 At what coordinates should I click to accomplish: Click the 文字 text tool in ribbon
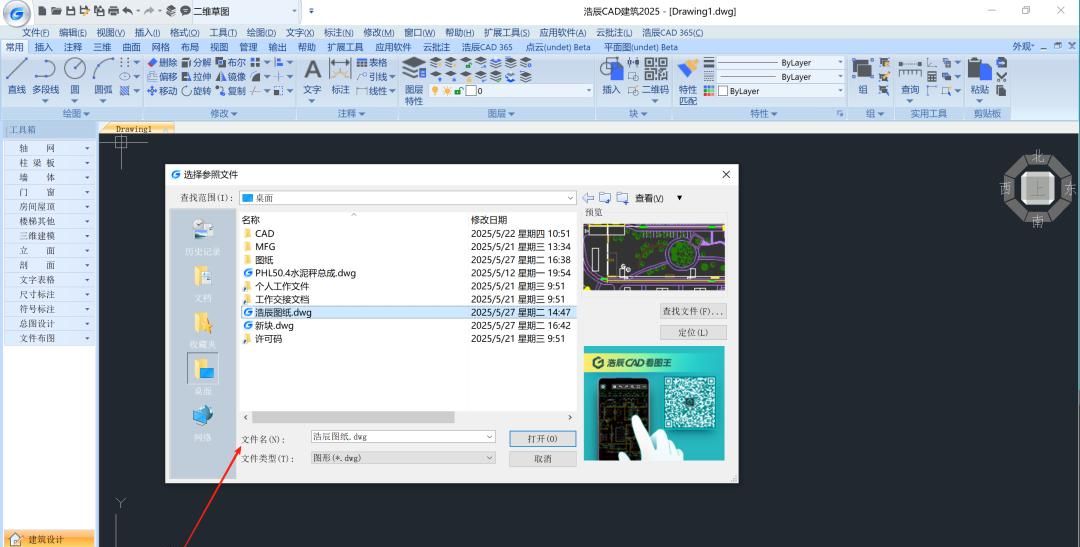tap(312, 76)
